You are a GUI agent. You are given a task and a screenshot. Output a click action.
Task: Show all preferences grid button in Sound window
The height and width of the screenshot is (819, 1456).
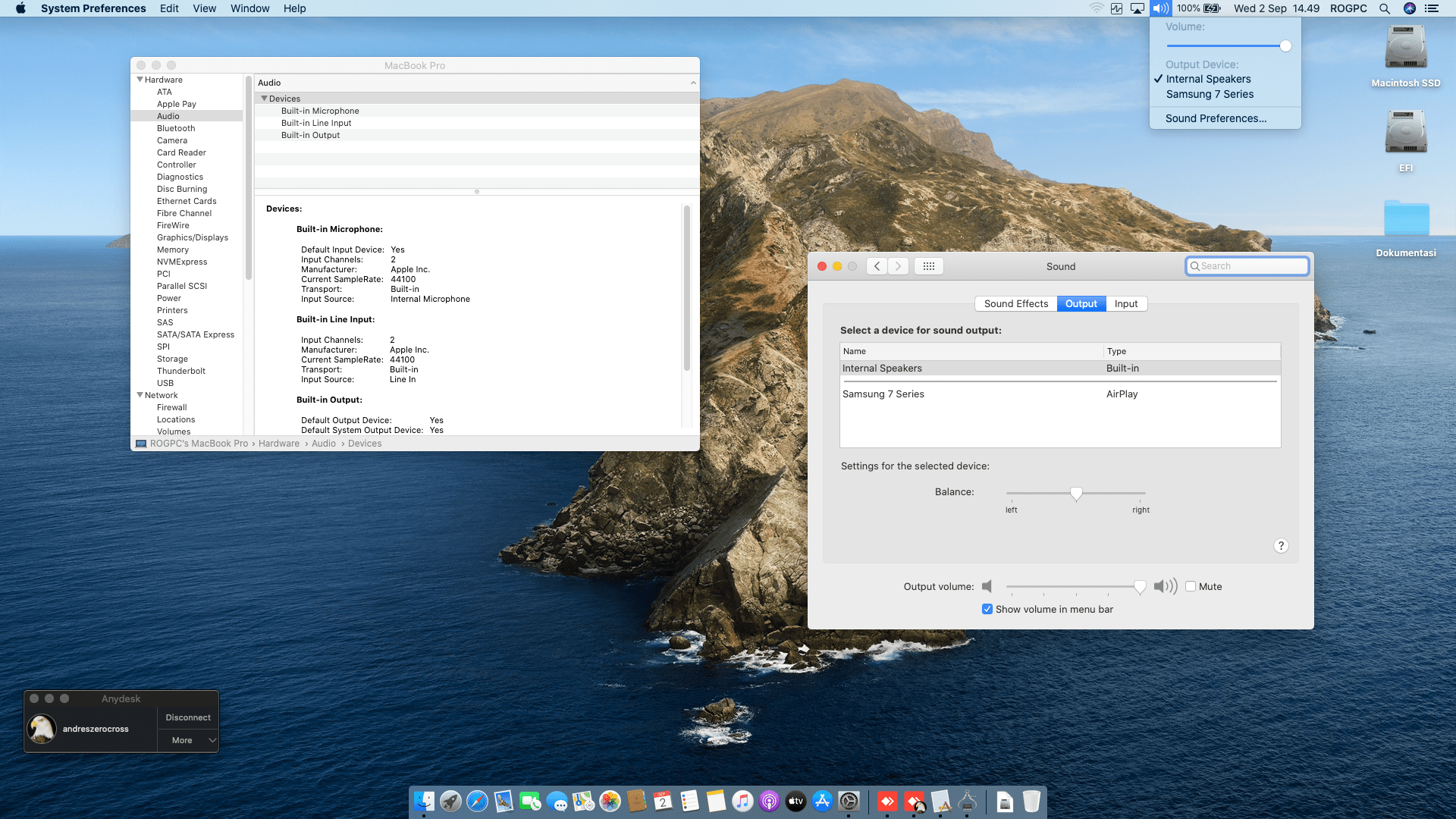(929, 266)
